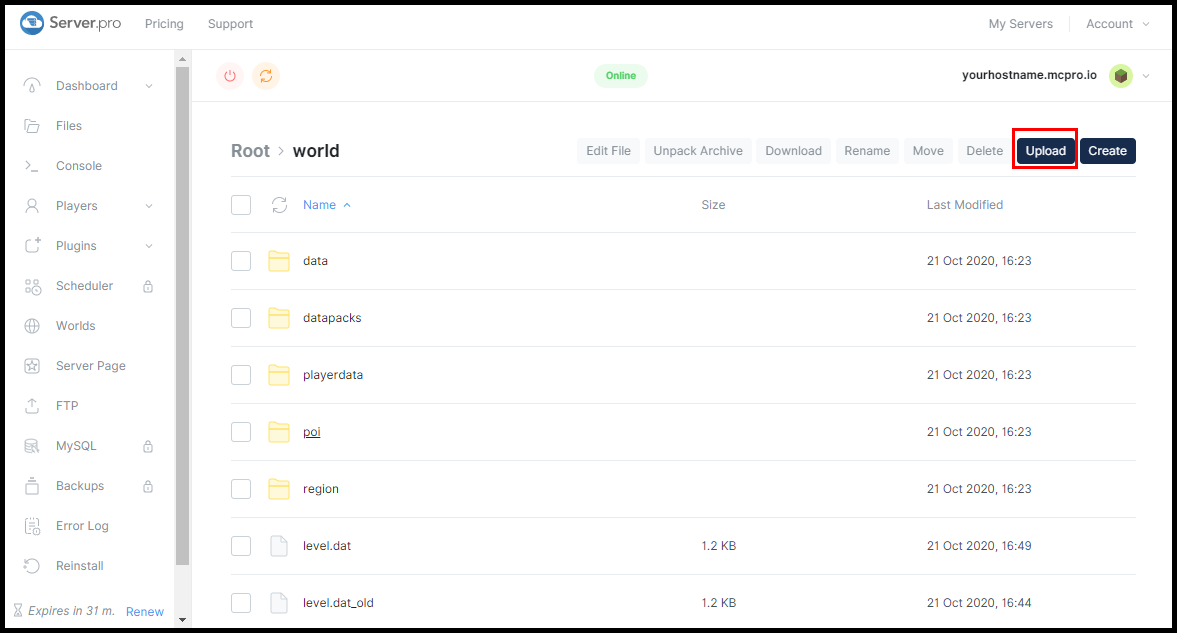
Task: Click the Console prompt icon in sidebar
Action: tap(32, 166)
